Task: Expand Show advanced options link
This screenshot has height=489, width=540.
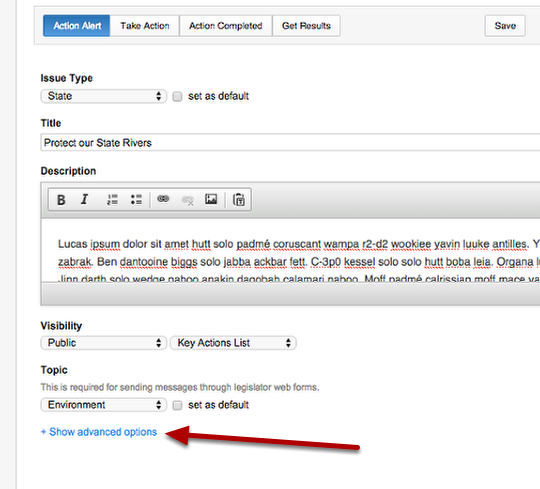Action: (x=99, y=432)
